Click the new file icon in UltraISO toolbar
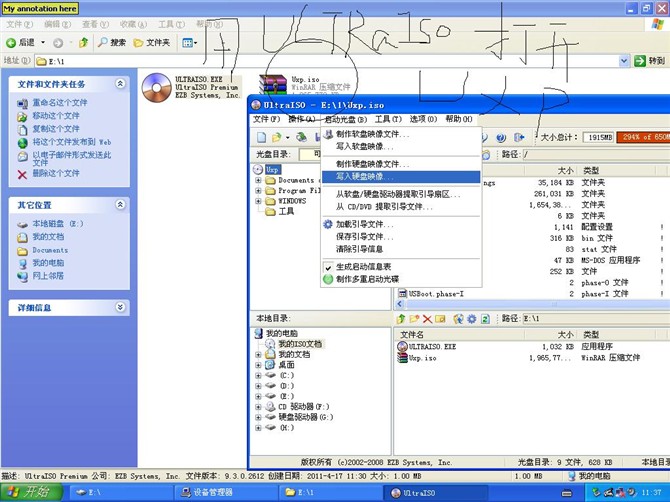670x502 pixels. point(261,137)
